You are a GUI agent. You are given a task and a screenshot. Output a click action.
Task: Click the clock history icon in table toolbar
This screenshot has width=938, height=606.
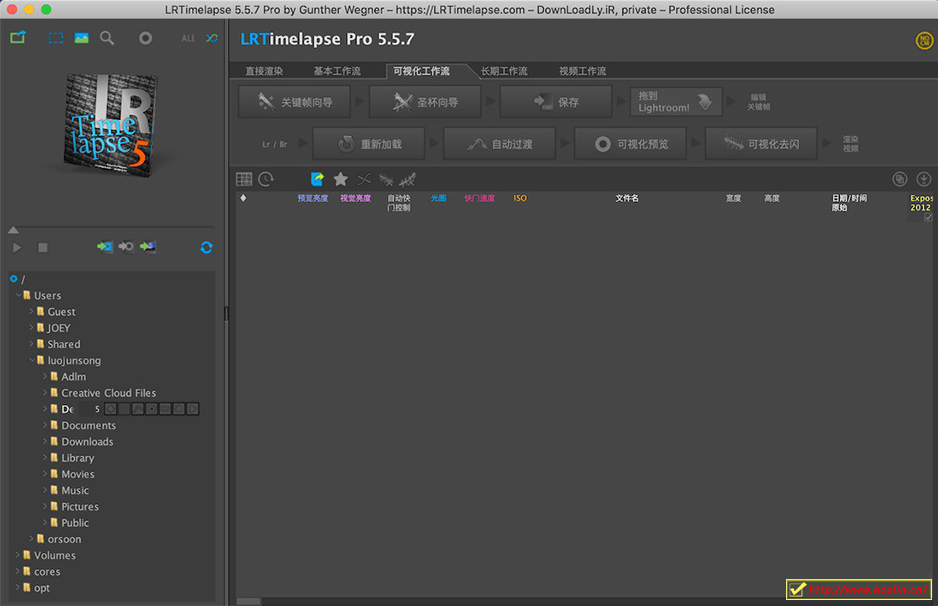click(266, 179)
